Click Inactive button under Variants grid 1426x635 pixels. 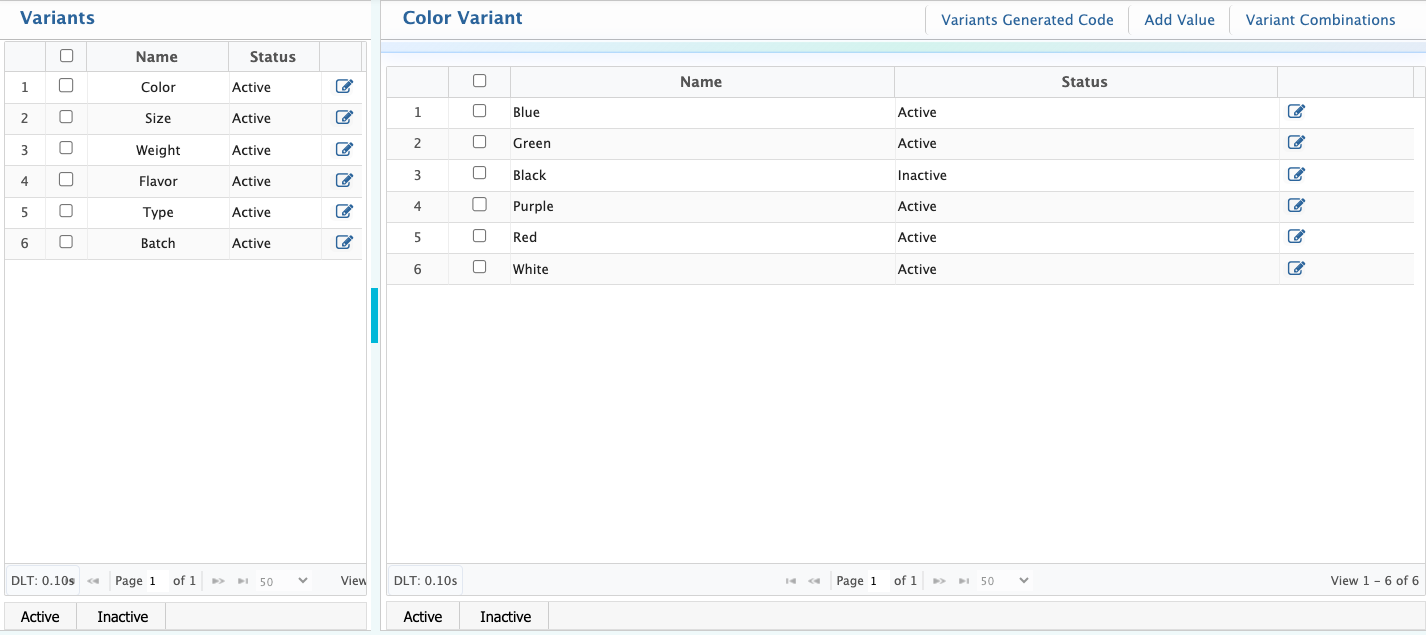122,617
